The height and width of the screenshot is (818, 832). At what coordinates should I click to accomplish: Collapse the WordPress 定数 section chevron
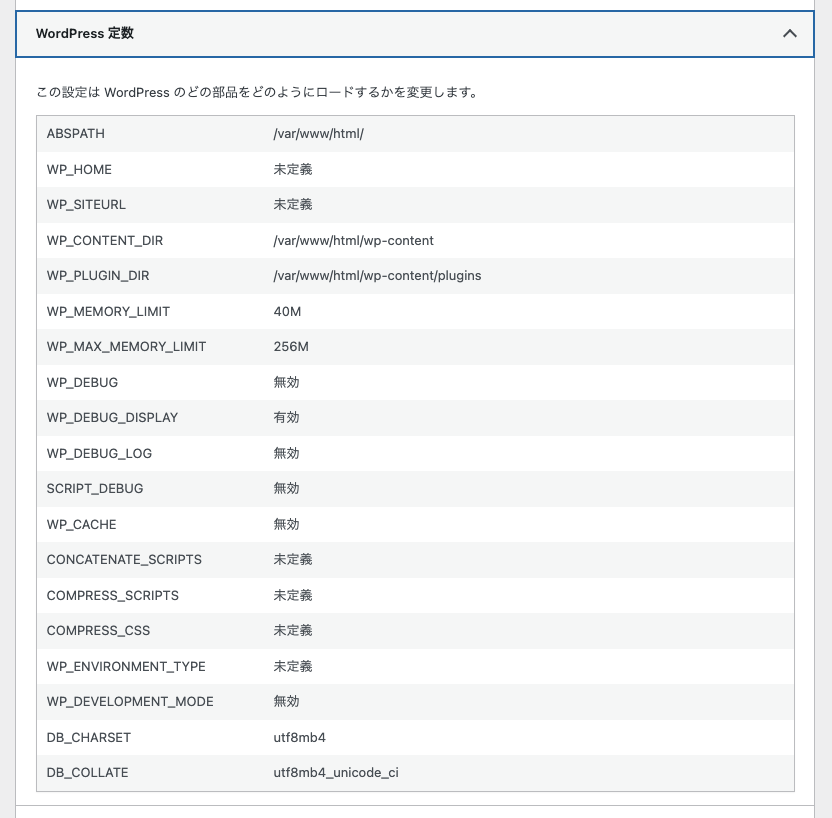point(790,33)
